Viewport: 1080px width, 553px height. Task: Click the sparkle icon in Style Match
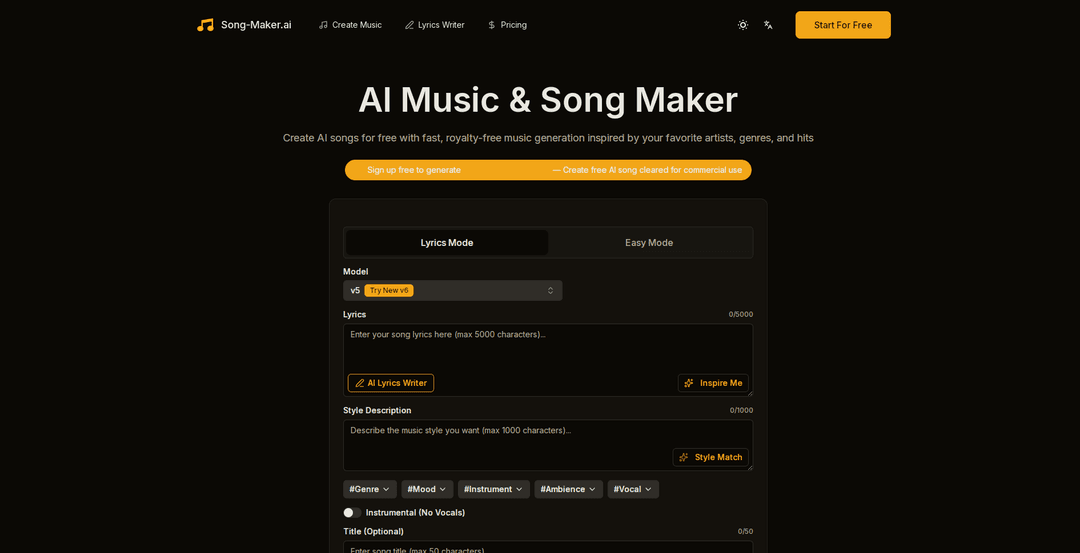pyautogui.click(x=684, y=457)
